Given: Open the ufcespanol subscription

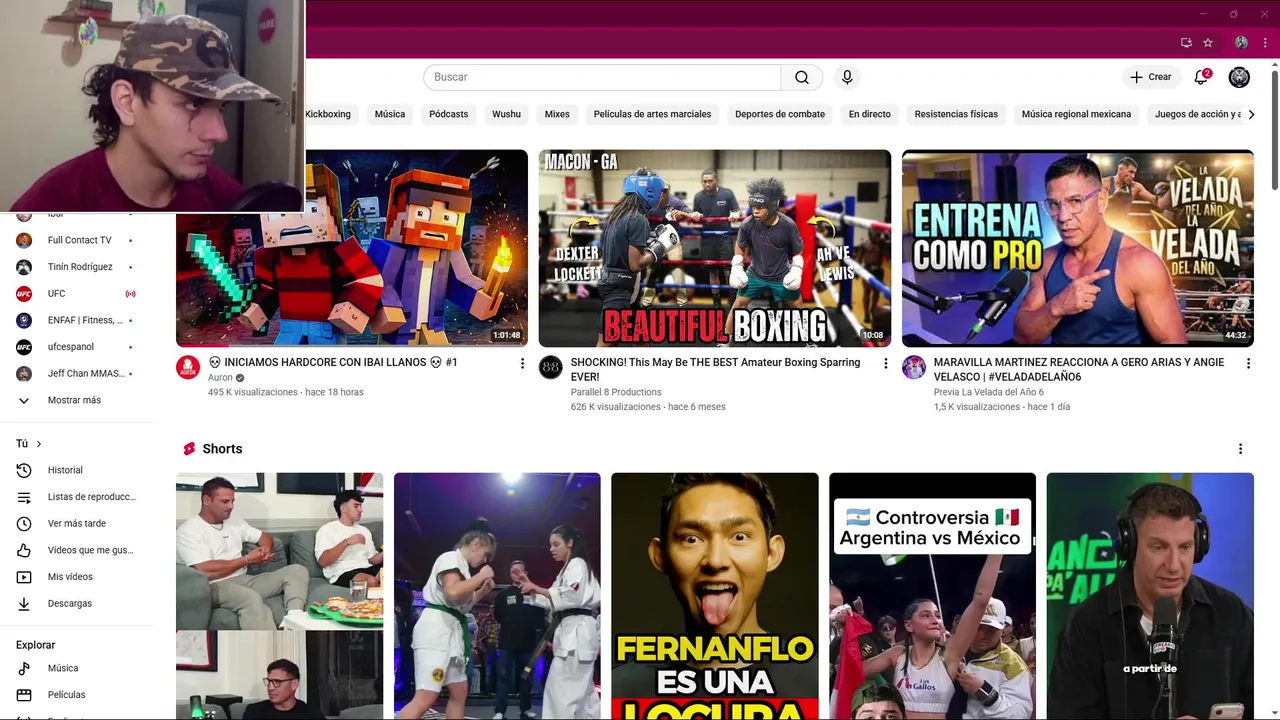Looking at the screenshot, I should pyautogui.click(x=76, y=347).
